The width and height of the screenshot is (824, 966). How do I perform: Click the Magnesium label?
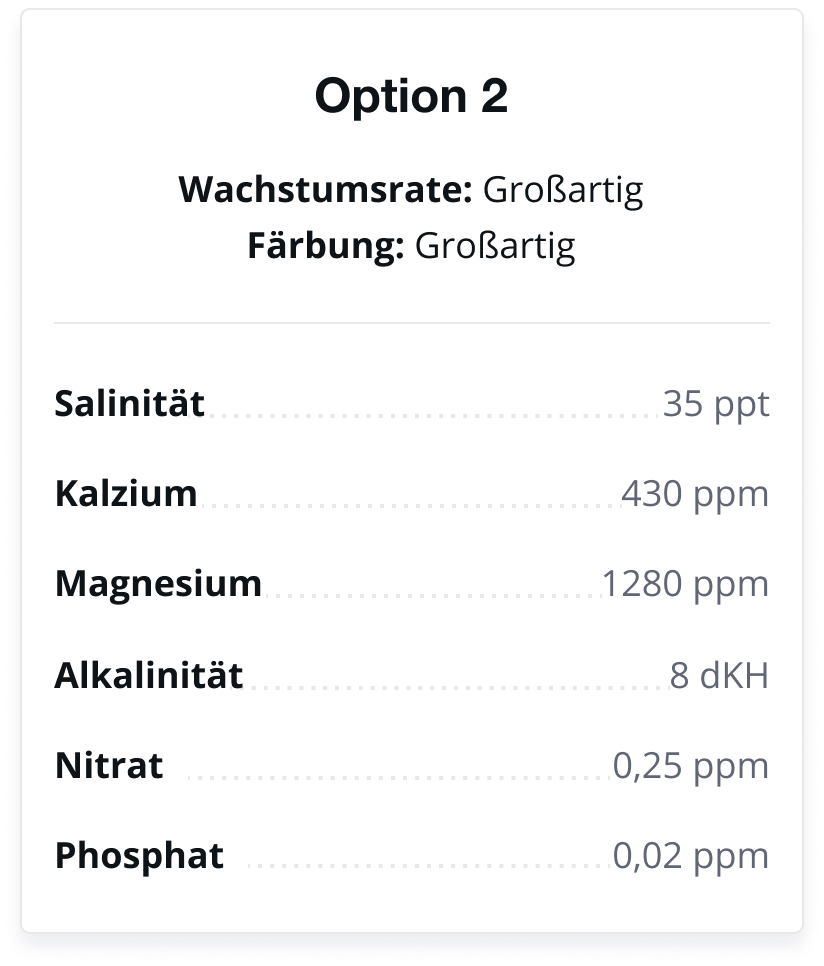158,584
